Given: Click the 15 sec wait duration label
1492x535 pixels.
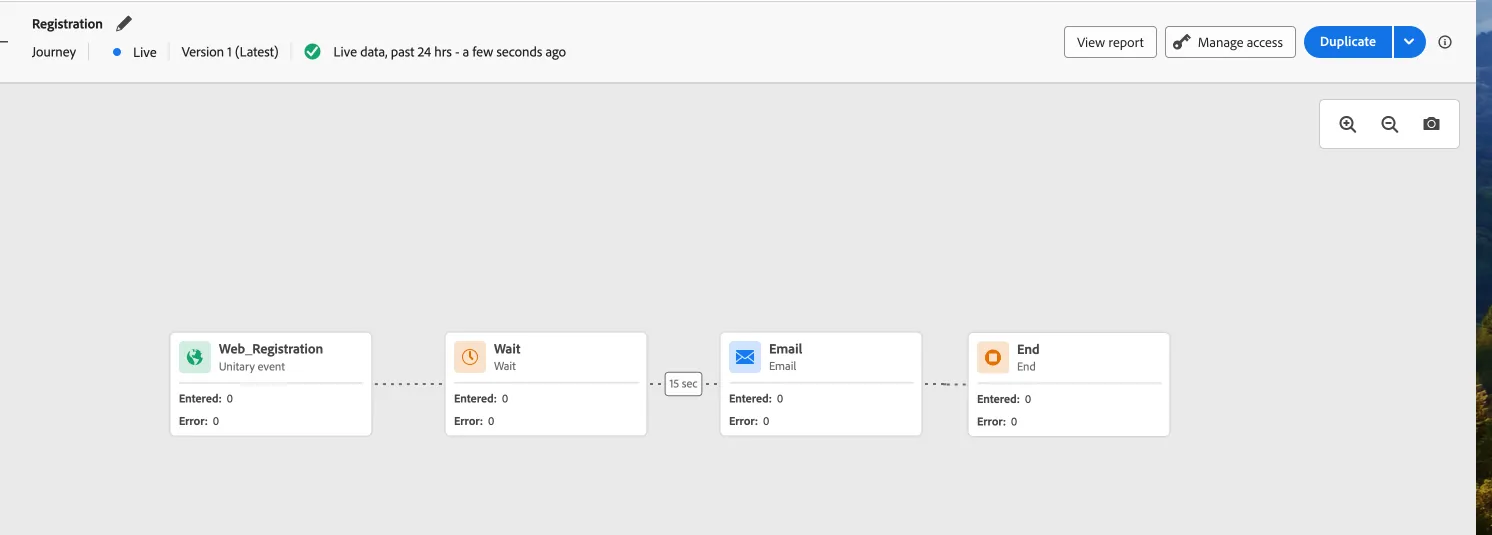Looking at the screenshot, I should tap(683, 384).
